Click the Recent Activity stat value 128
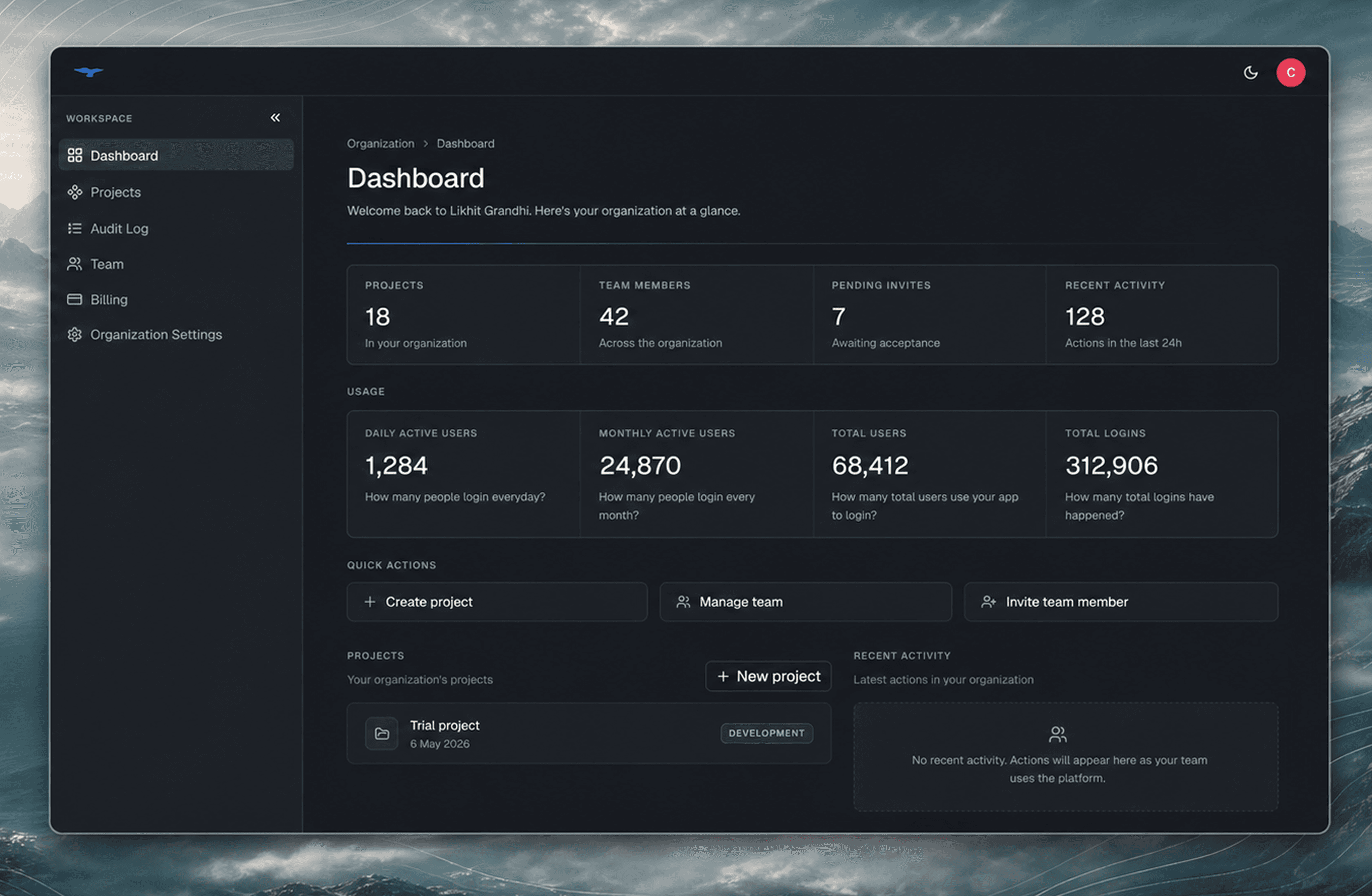 (1085, 316)
